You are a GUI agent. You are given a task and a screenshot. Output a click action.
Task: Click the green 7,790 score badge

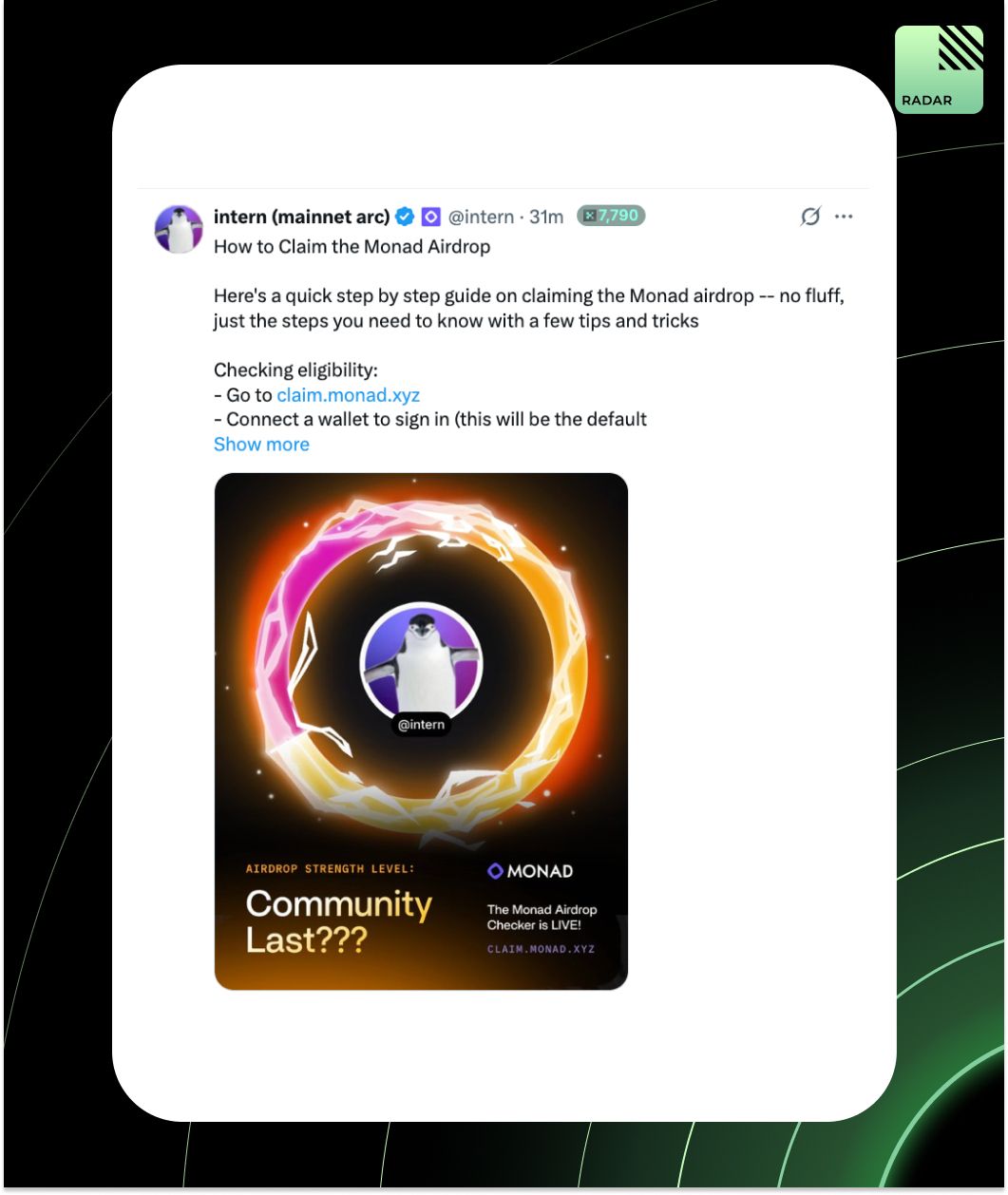click(x=611, y=217)
